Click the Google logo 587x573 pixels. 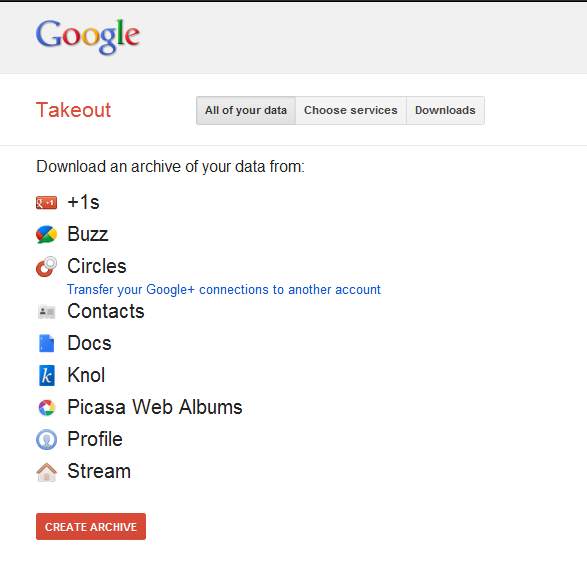(88, 36)
